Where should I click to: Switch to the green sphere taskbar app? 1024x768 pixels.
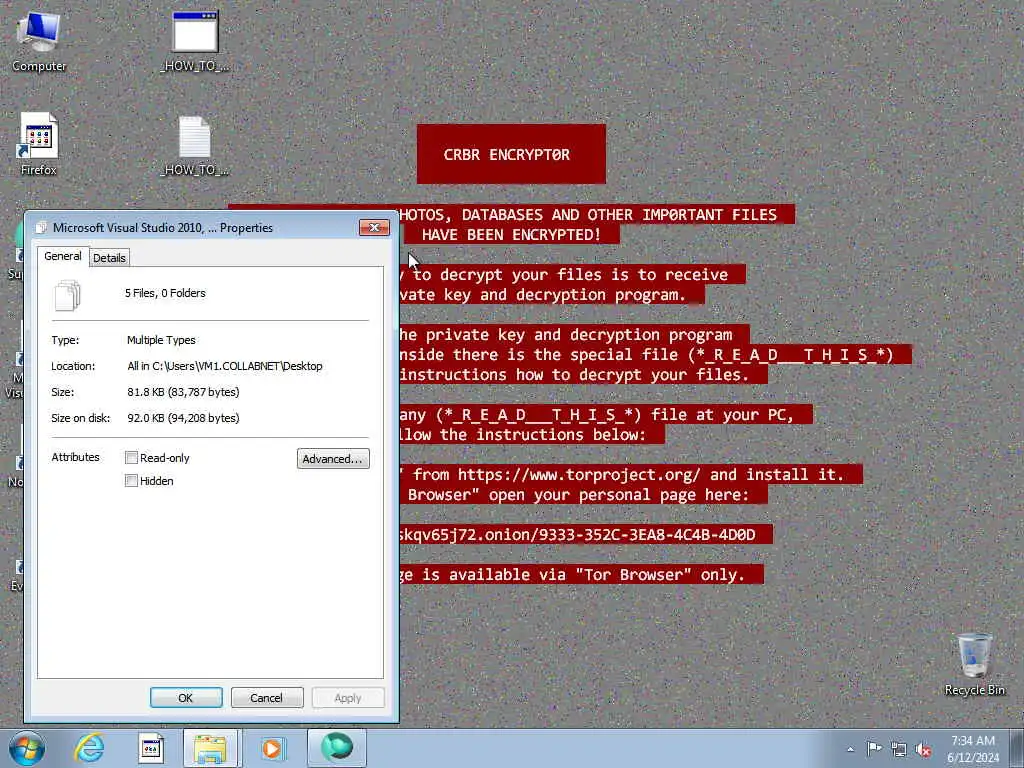pos(336,748)
